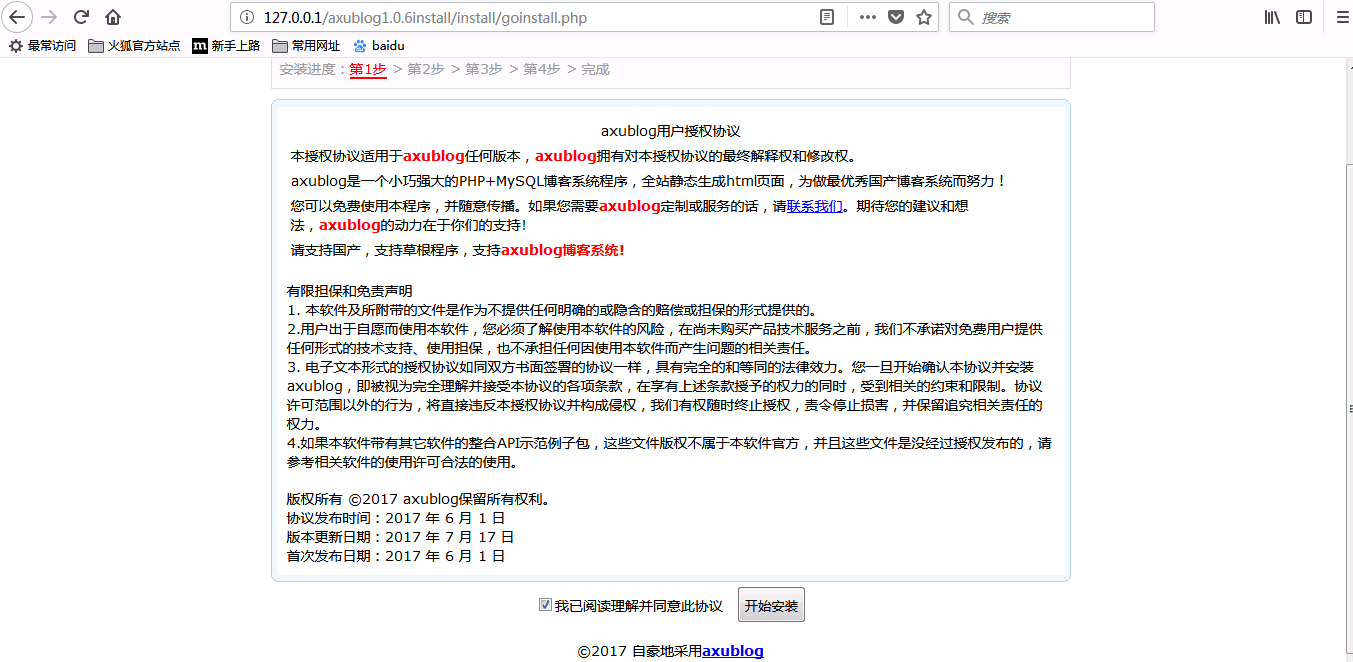Viewport: 1353px width, 662px height.
Task: Open the 新手上路 bookmark
Action: click(226, 46)
